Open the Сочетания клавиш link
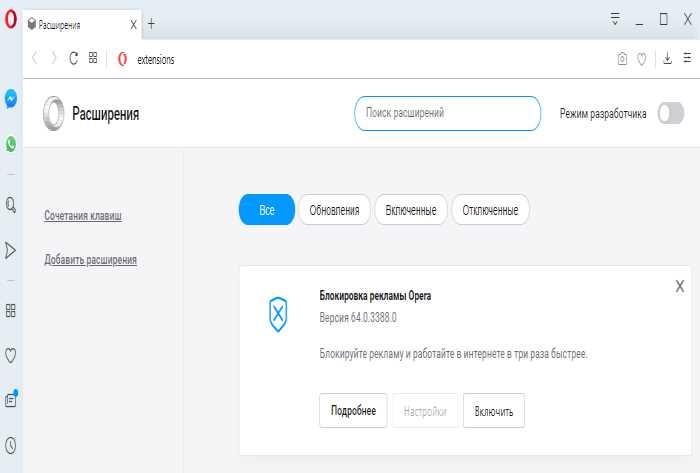The height and width of the screenshot is (473, 700). point(89,216)
